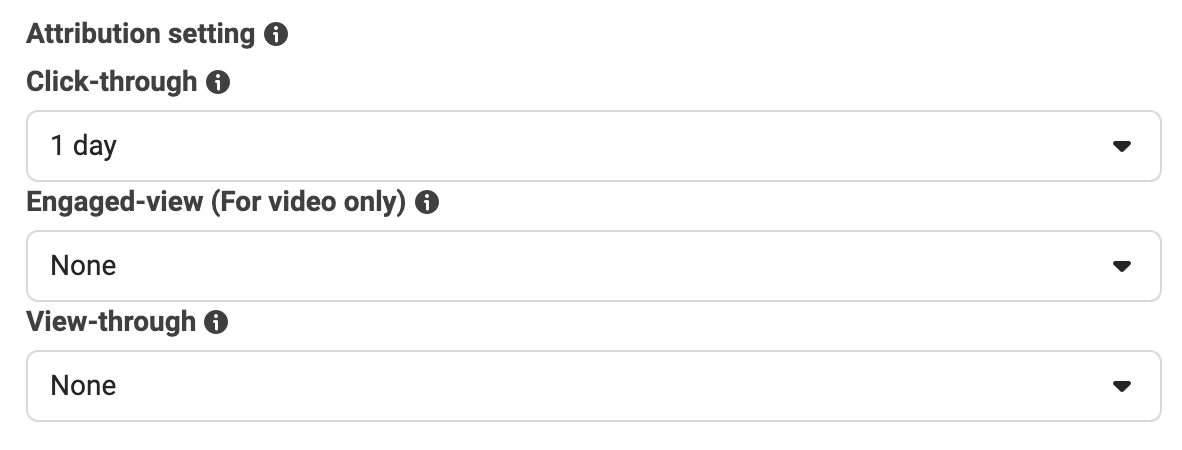1182x450 pixels.
Task: Click the 'Attribution setting' heading text
Action: [x=141, y=35]
